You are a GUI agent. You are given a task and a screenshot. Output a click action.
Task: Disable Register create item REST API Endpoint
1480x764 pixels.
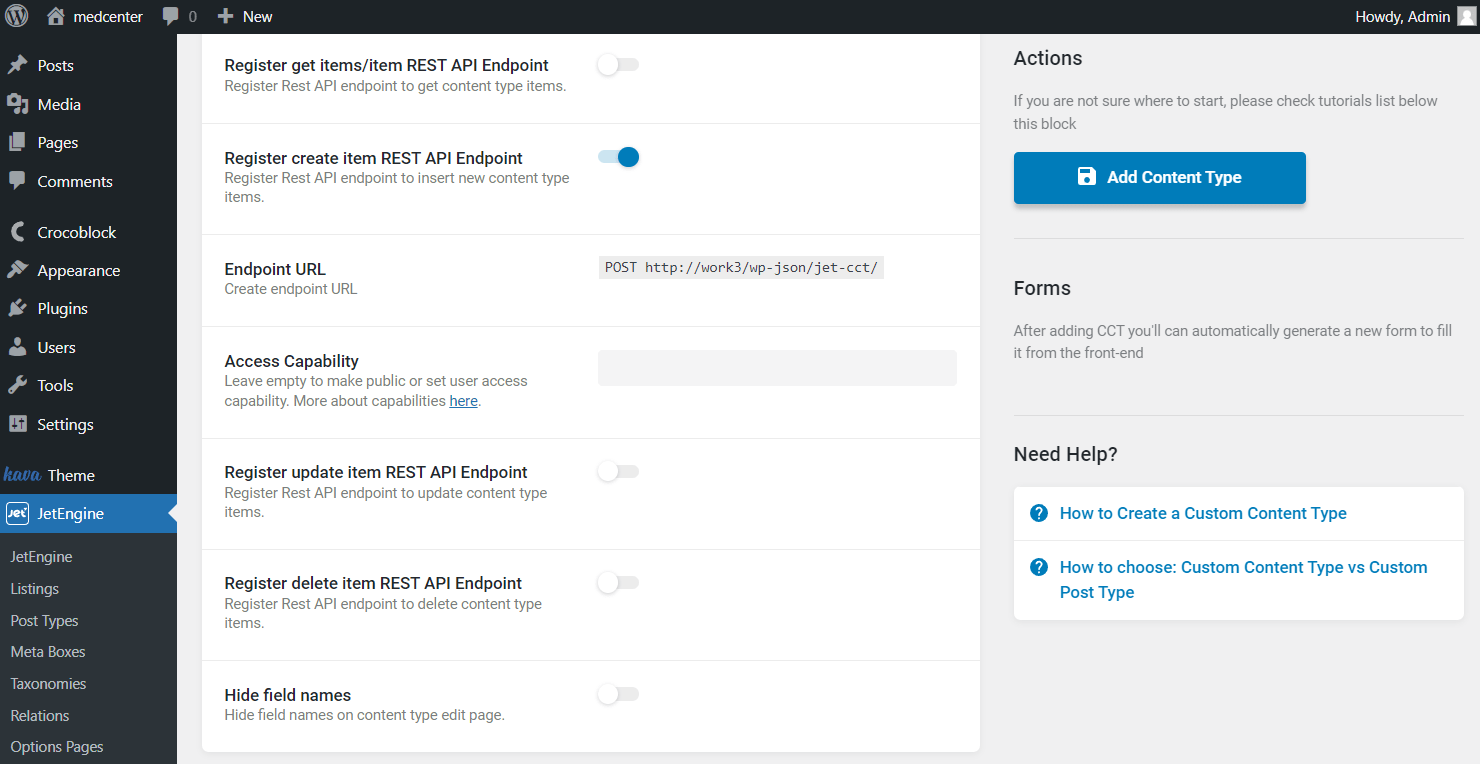point(617,157)
